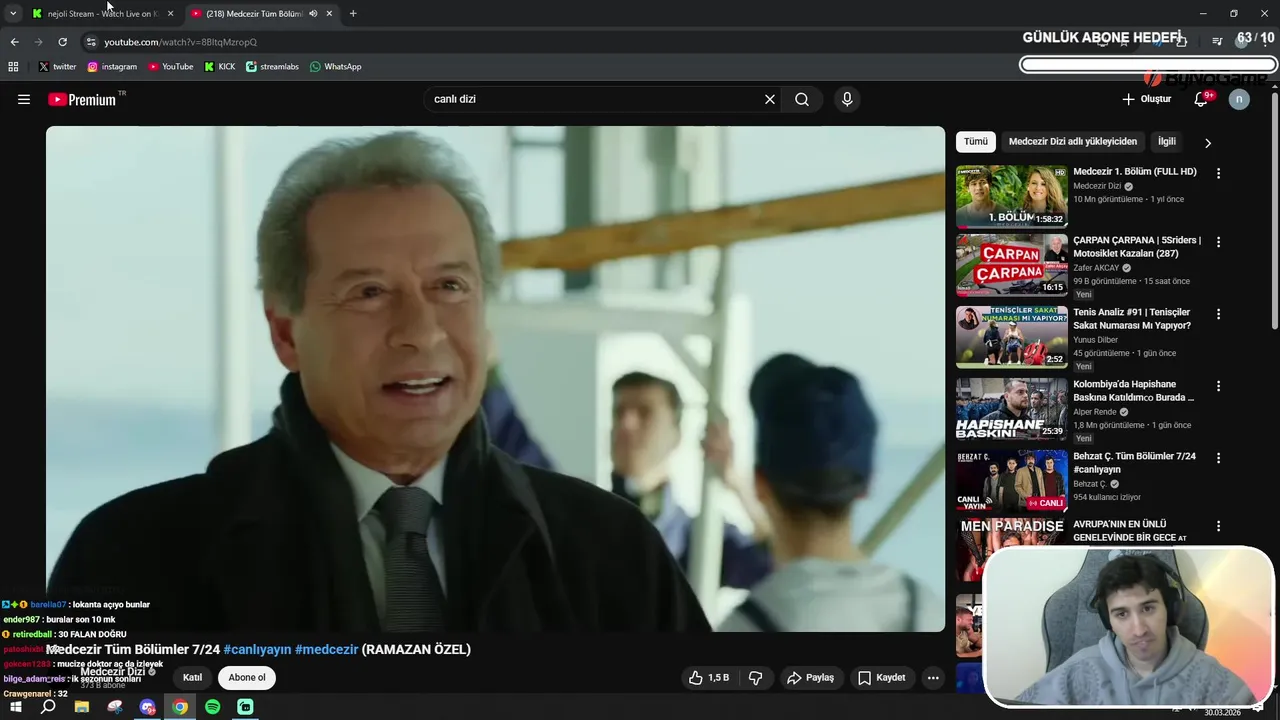Reload the page in Chrome
This screenshot has width=1280, height=720.
coord(62,42)
